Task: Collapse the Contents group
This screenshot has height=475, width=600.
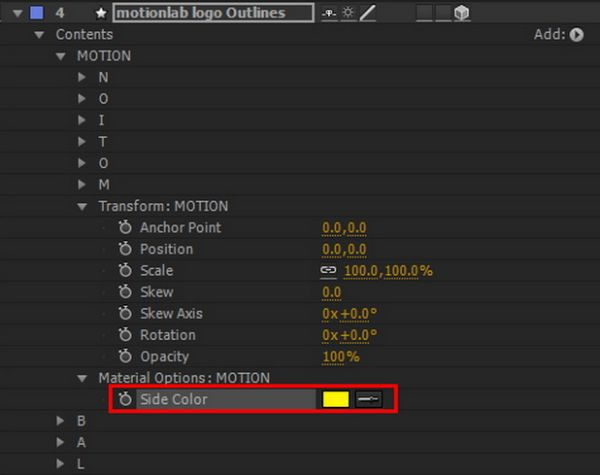Action: (x=39, y=35)
